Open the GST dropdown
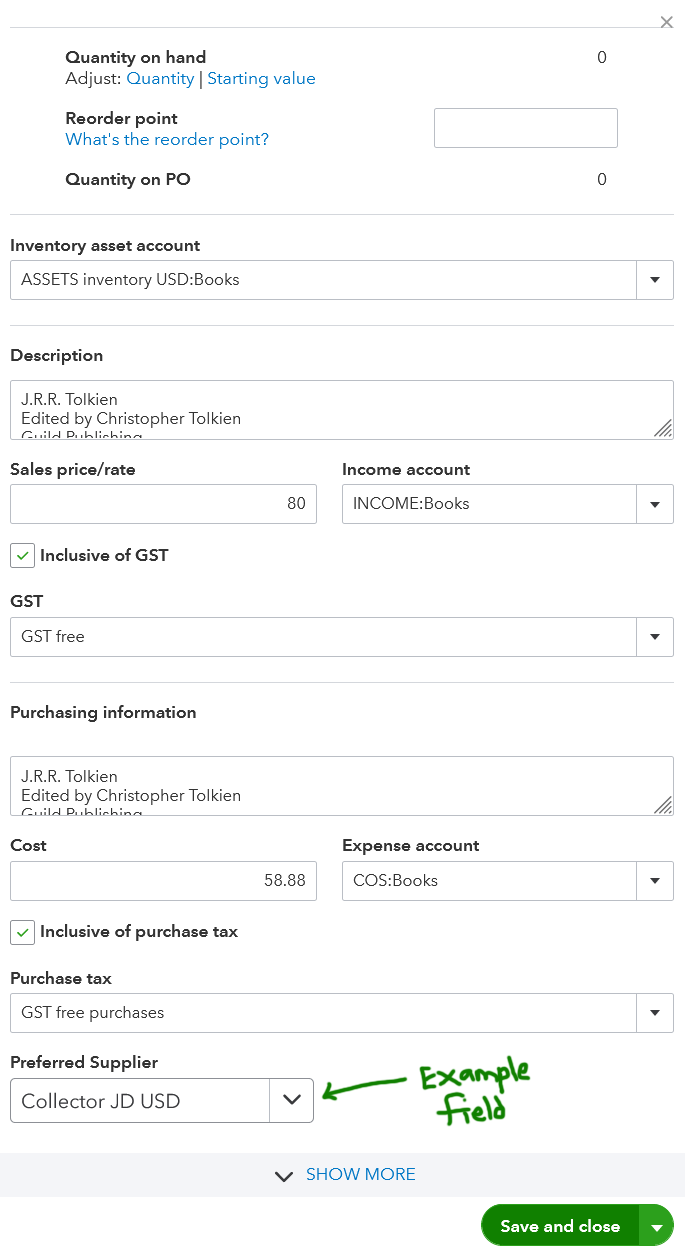This screenshot has width=685, height=1256. [x=655, y=637]
